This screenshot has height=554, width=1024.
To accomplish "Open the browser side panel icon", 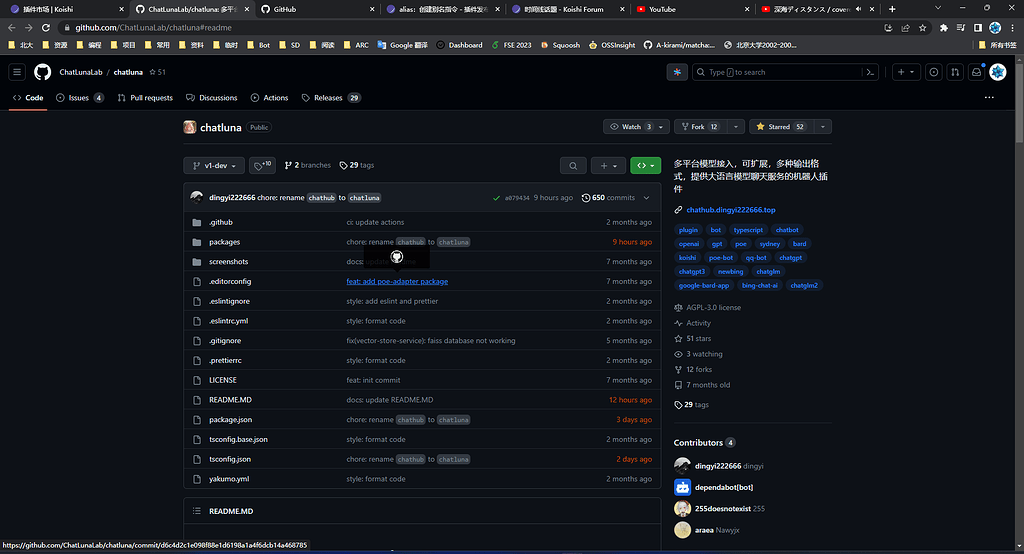I will point(978,27).
